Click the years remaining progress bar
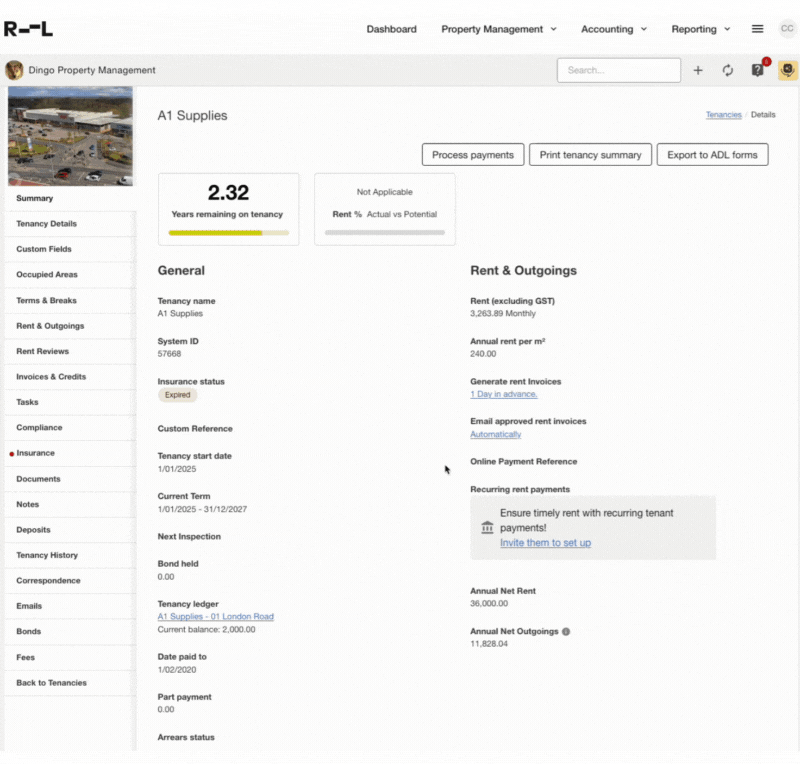Image resolution: width=800 pixels, height=764 pixels. [x=228, y=232]
